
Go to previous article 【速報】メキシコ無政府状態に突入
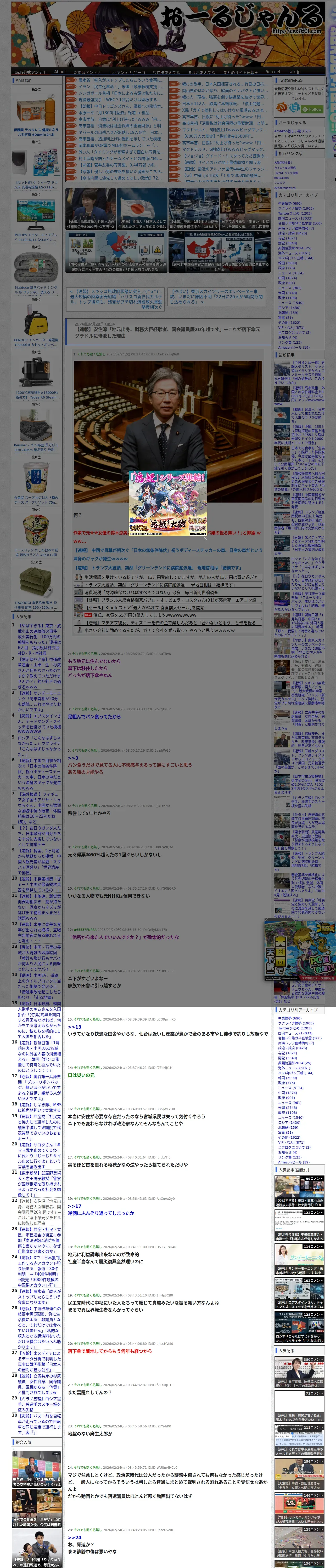click(115, 299)
